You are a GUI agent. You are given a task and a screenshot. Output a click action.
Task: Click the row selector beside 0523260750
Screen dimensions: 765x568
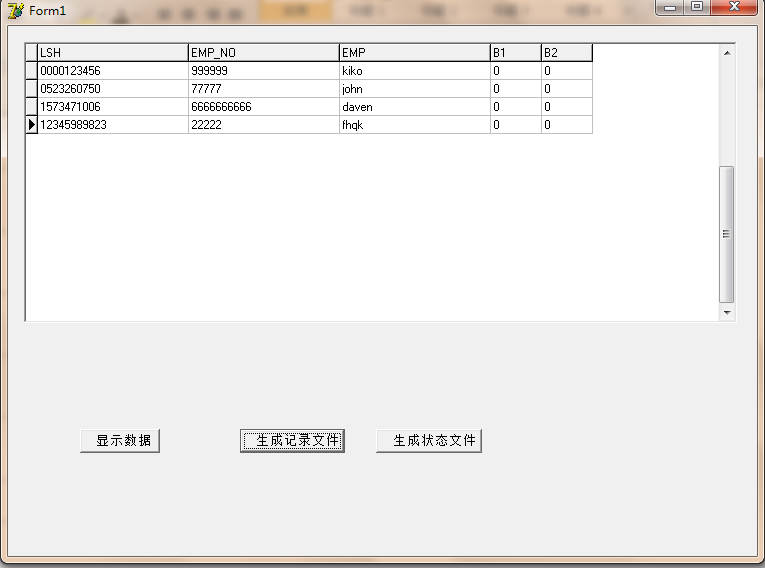[32, 89]
